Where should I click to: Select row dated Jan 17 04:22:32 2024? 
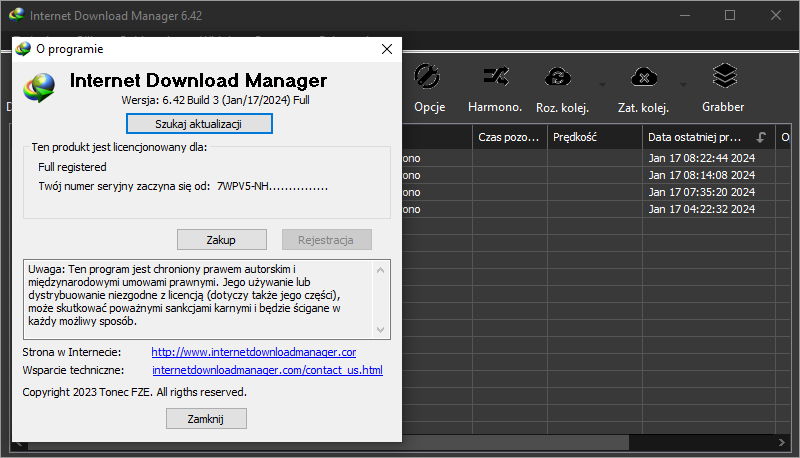[597, 209]
